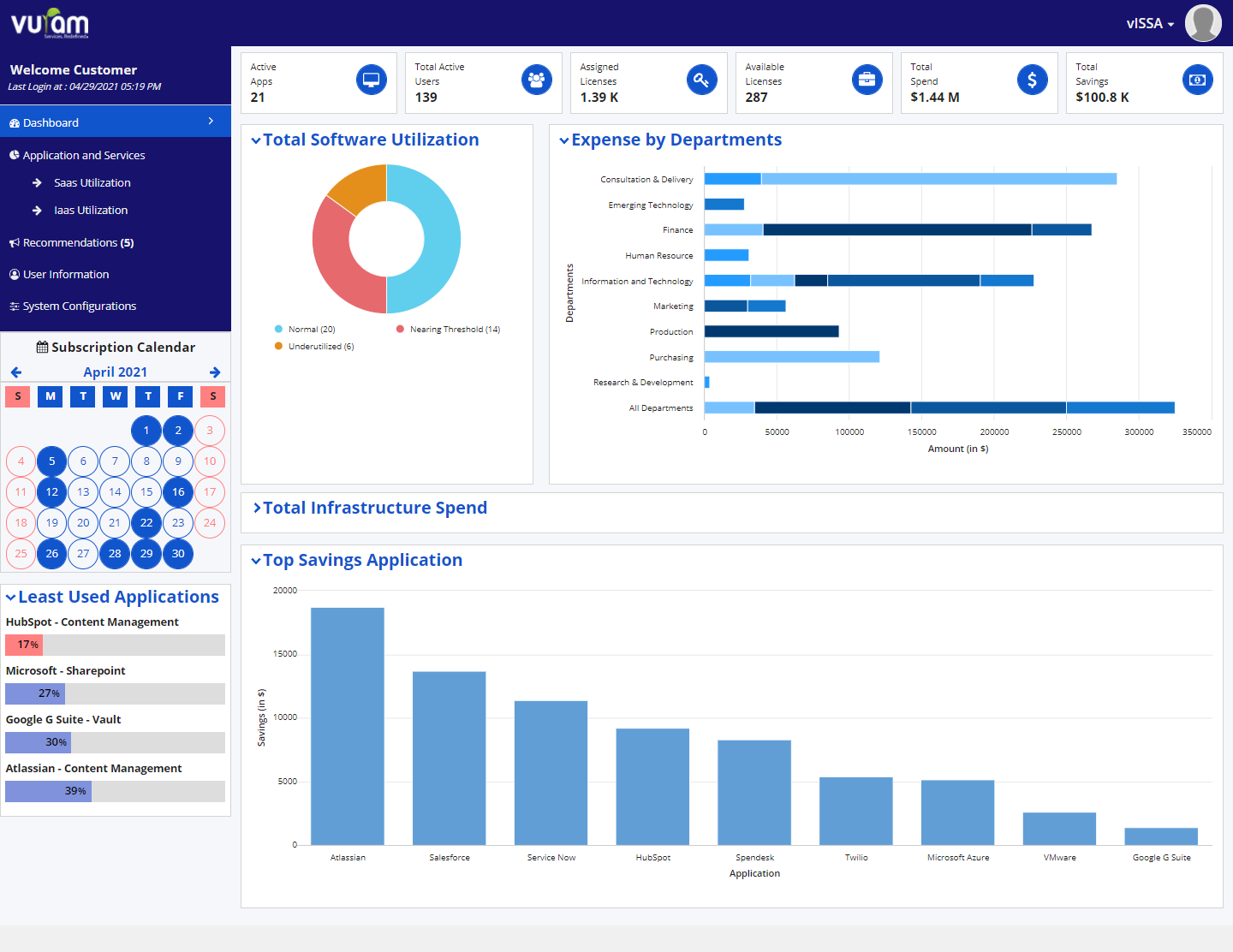Click the Last Login timestamp text

click(85, 86)
